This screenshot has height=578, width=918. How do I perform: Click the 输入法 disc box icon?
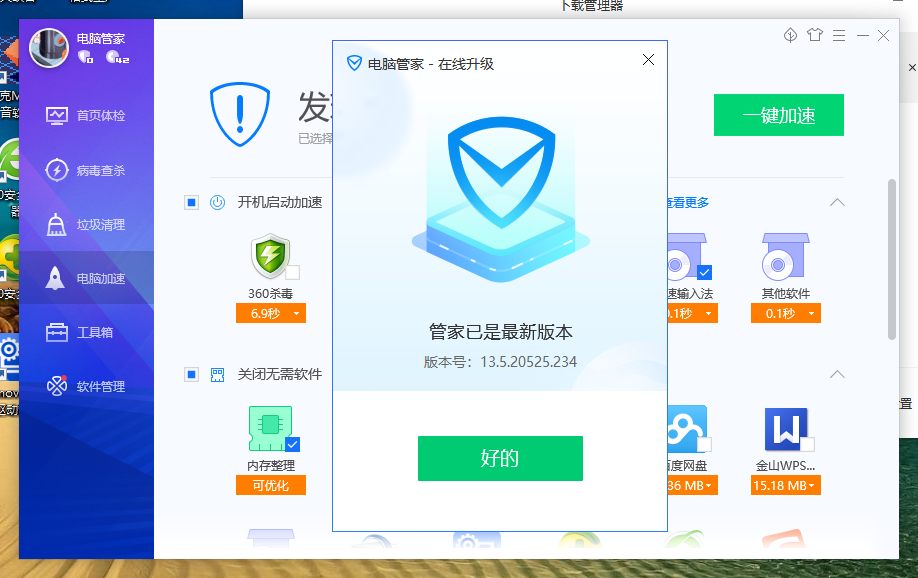tap(687, 256)
